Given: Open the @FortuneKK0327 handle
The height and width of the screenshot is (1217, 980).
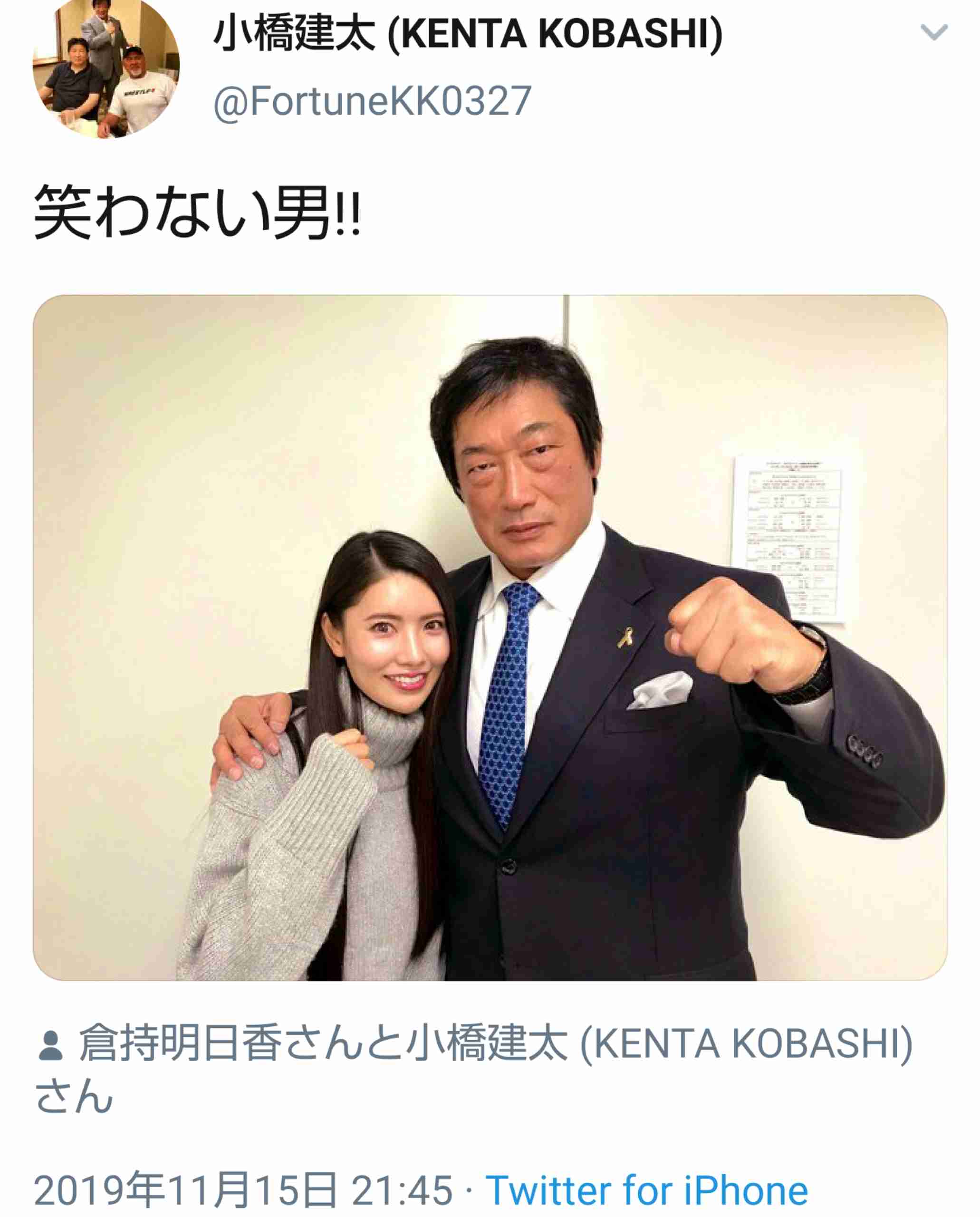Looking at the screenshot, I should click(x=373, y=102).
